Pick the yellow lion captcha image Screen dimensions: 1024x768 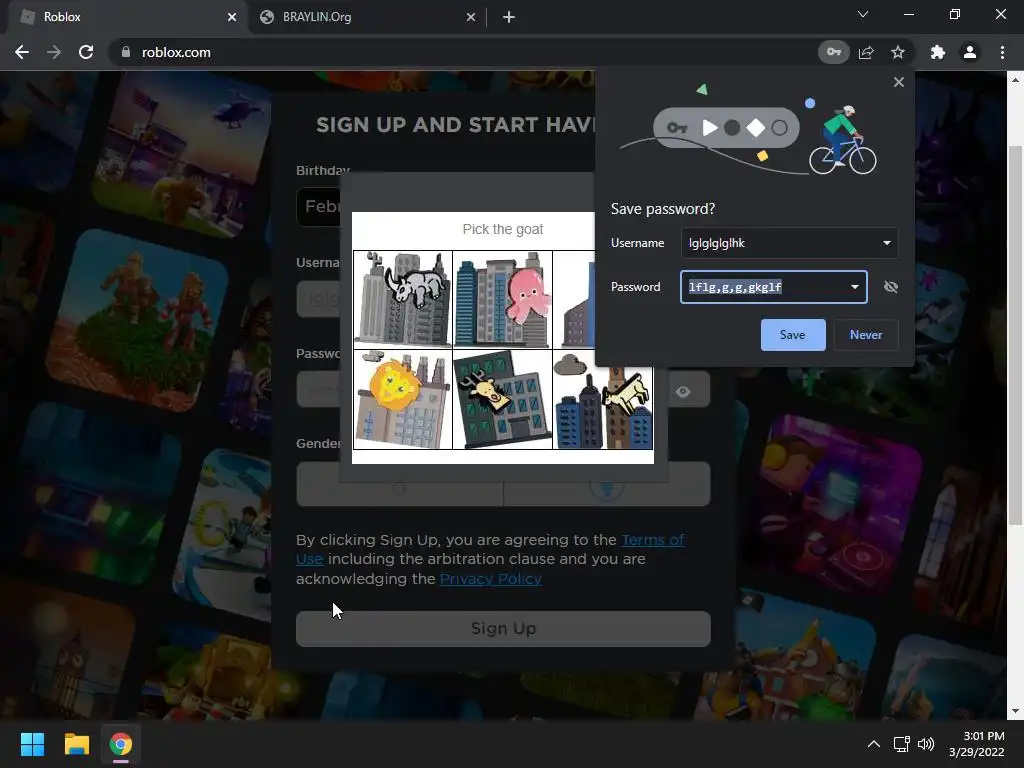click(x=403, y=399)
